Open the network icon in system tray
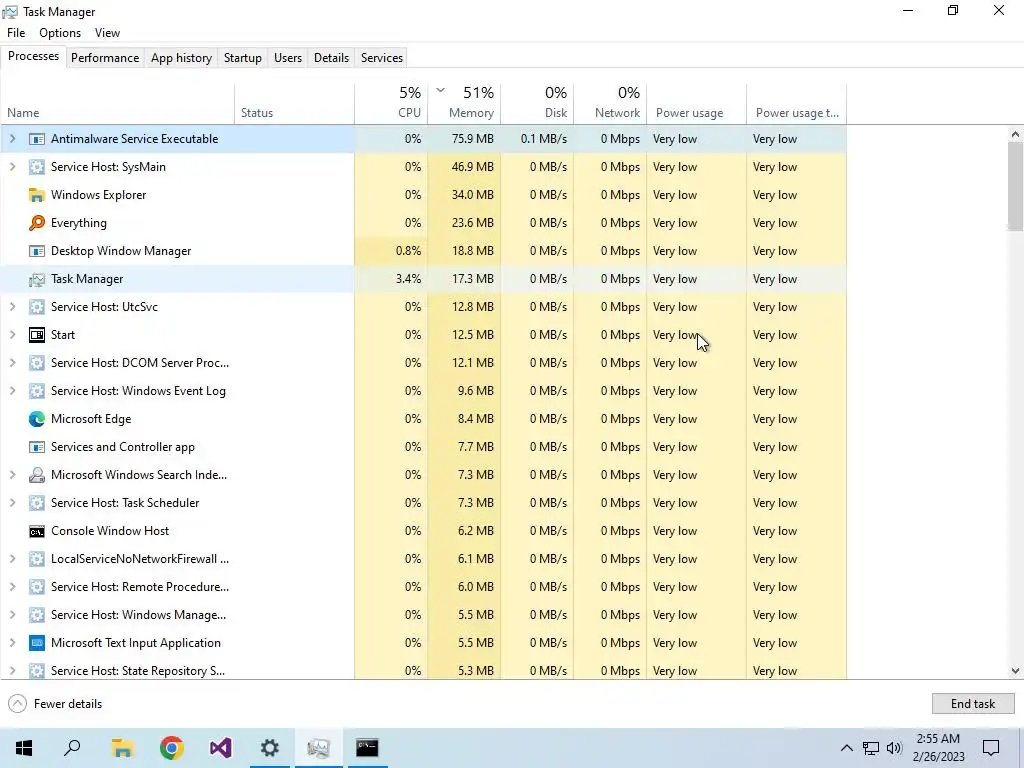 coord(871,748)
